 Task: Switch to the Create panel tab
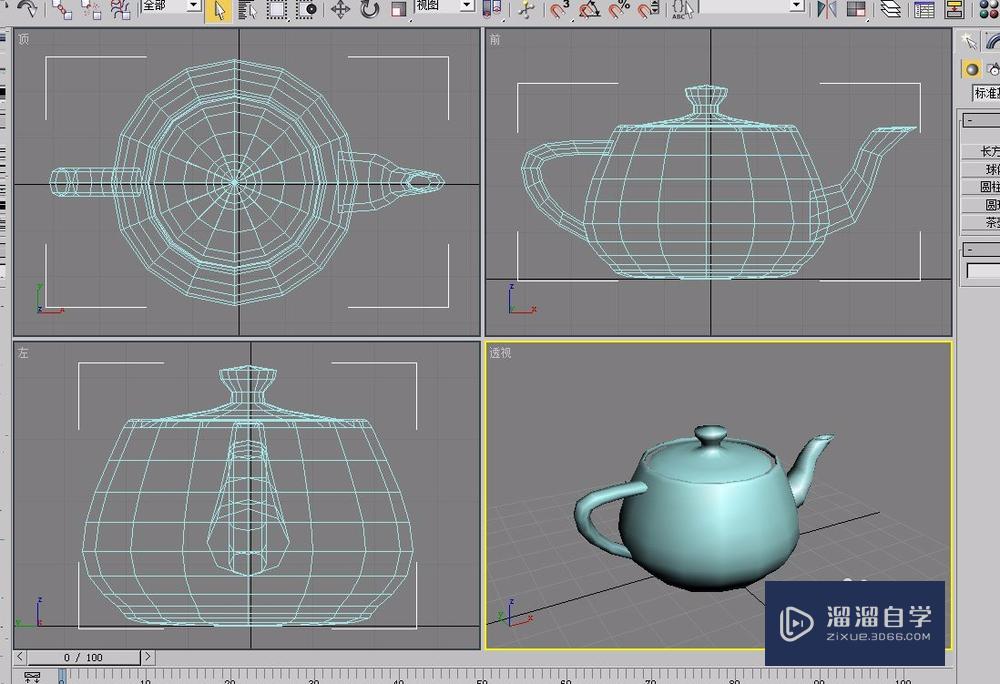(969, 41)
